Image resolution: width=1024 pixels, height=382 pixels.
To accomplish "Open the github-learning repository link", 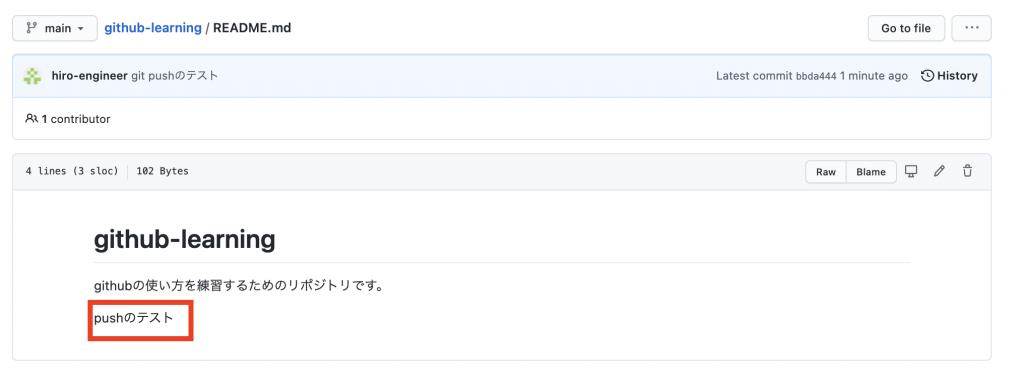I will (x=153, y=28).
